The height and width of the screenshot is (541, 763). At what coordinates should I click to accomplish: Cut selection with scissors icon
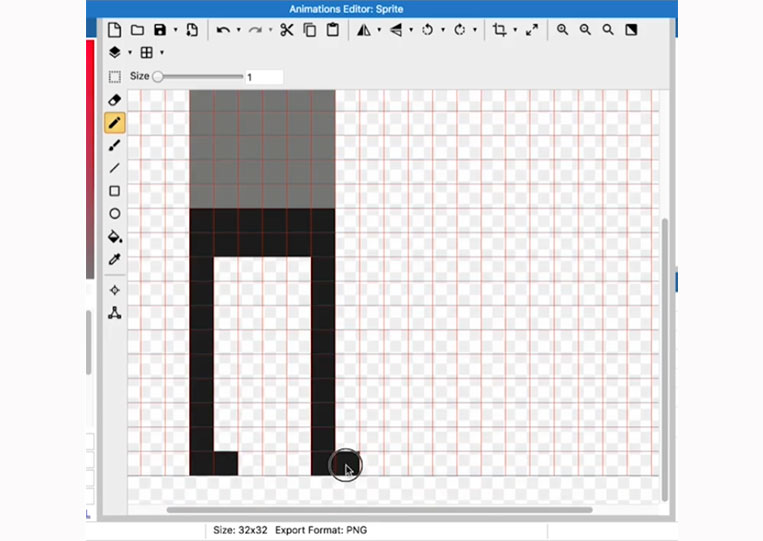pyautogui.click(x=287, y=30)
